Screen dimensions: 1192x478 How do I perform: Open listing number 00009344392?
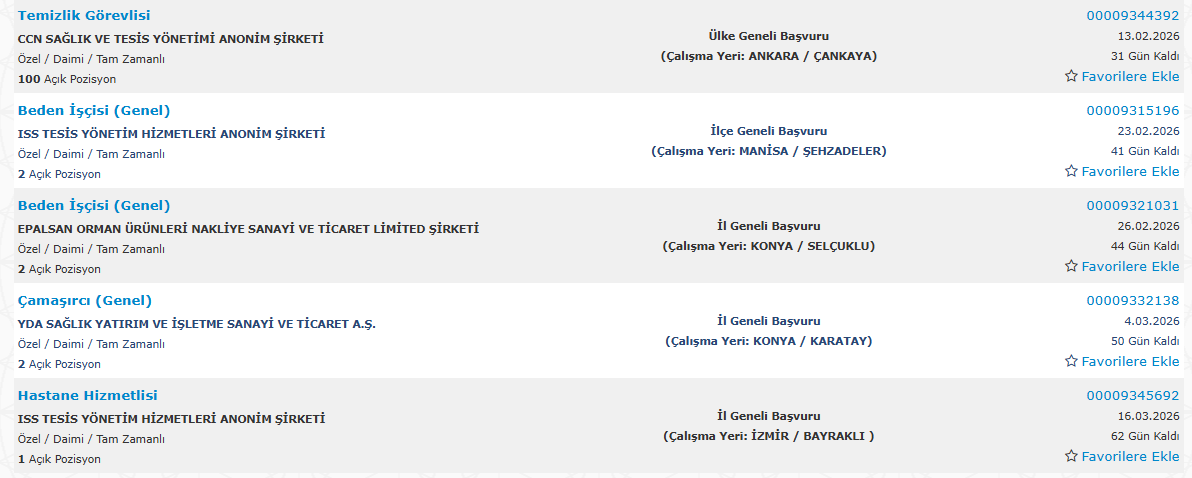click(1133, 16)
